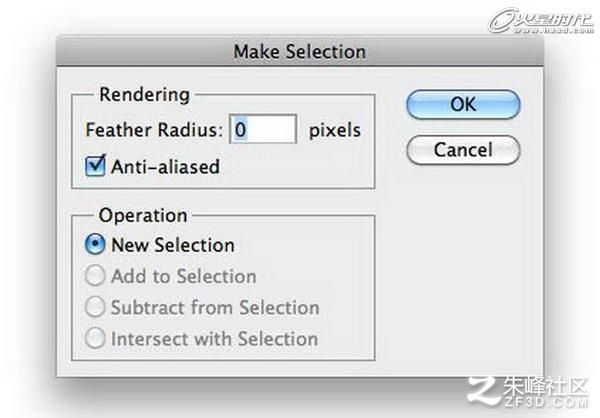The width and height of the screenshot is (600, 418).
Task: Confirm the dialog with the OK button
Action: [x=463, y=104]
